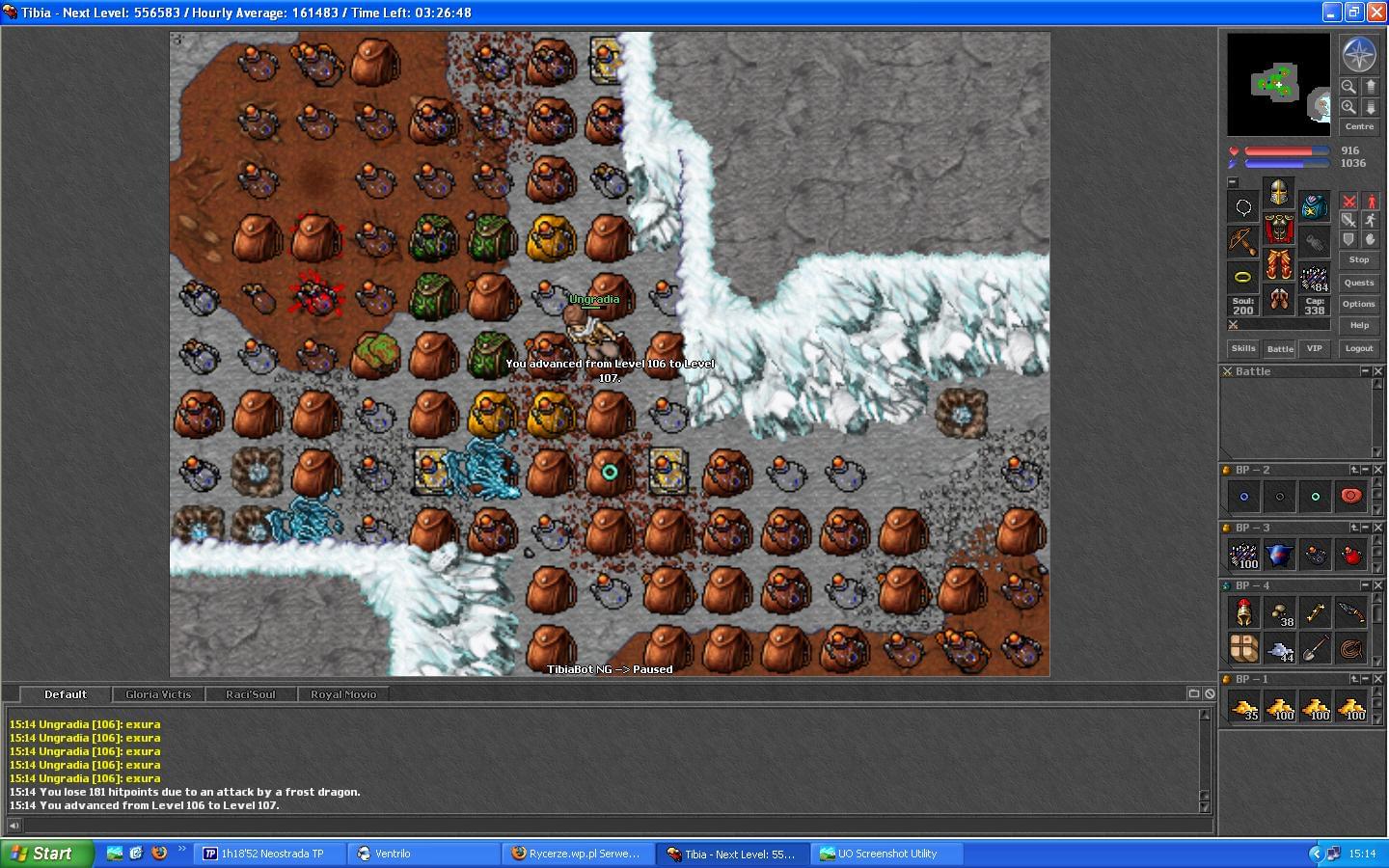This screenshot has width=1389, height=868.
Task: Click the parcel box in BP – 4
Action: pos(1243,648)
